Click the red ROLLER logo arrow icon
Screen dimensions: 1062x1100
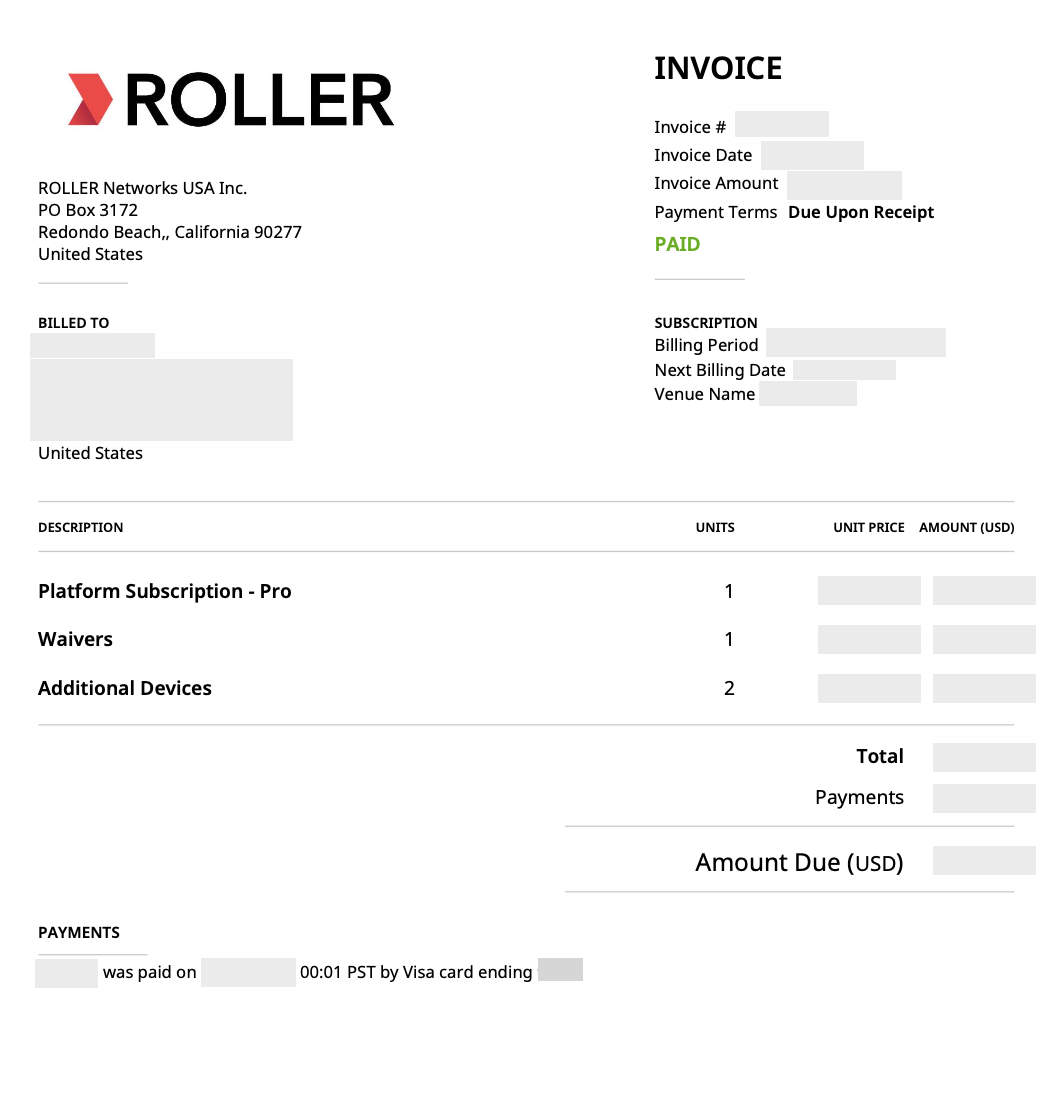(x=89, y=100)
